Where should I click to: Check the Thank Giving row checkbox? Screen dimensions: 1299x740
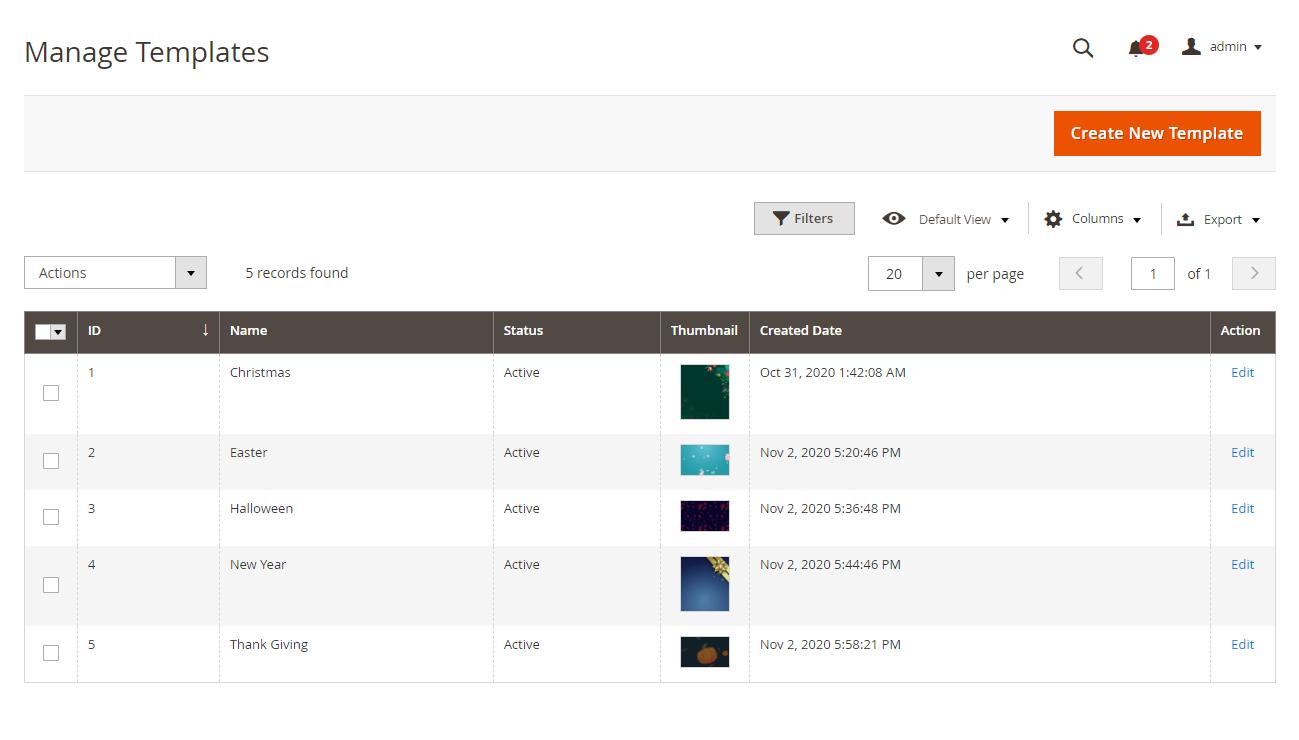tap(51, 653)
